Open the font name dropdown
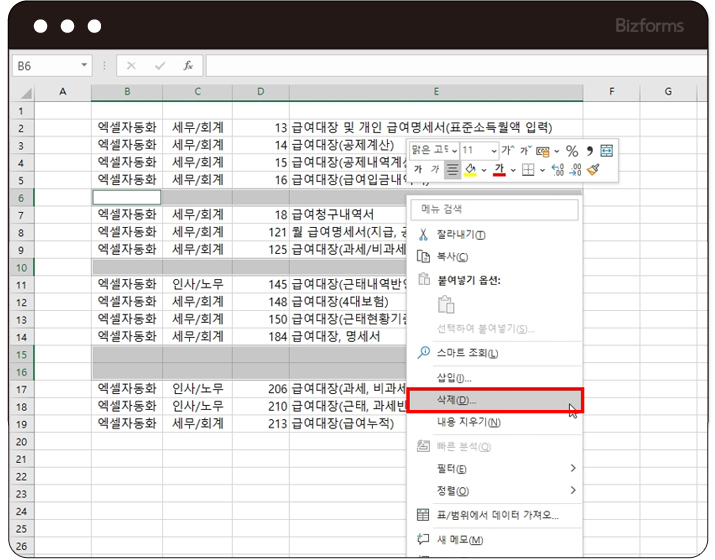 click(x=453, y=151)
